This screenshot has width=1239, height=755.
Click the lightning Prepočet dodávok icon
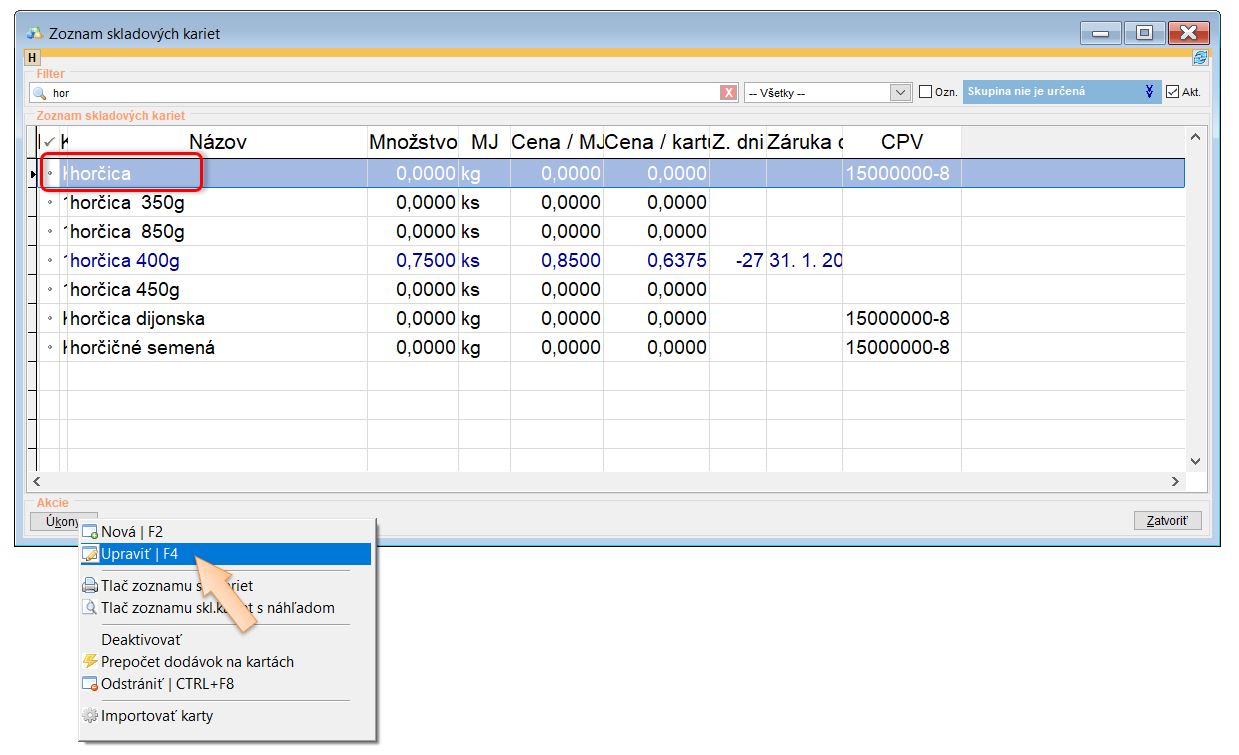click(x=90, y=662)
